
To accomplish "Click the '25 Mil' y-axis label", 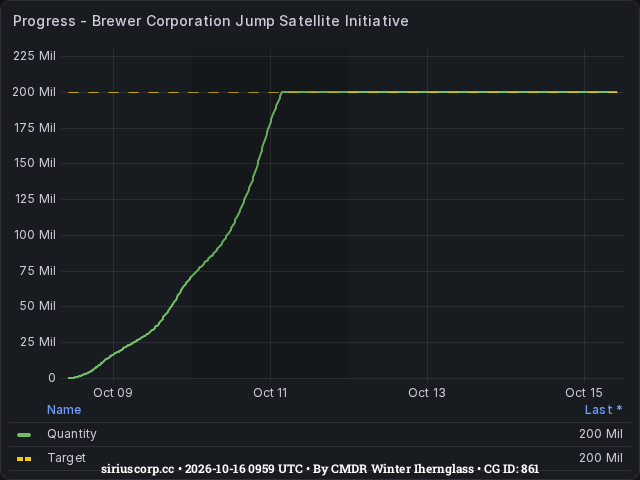I will pos(38,342).
